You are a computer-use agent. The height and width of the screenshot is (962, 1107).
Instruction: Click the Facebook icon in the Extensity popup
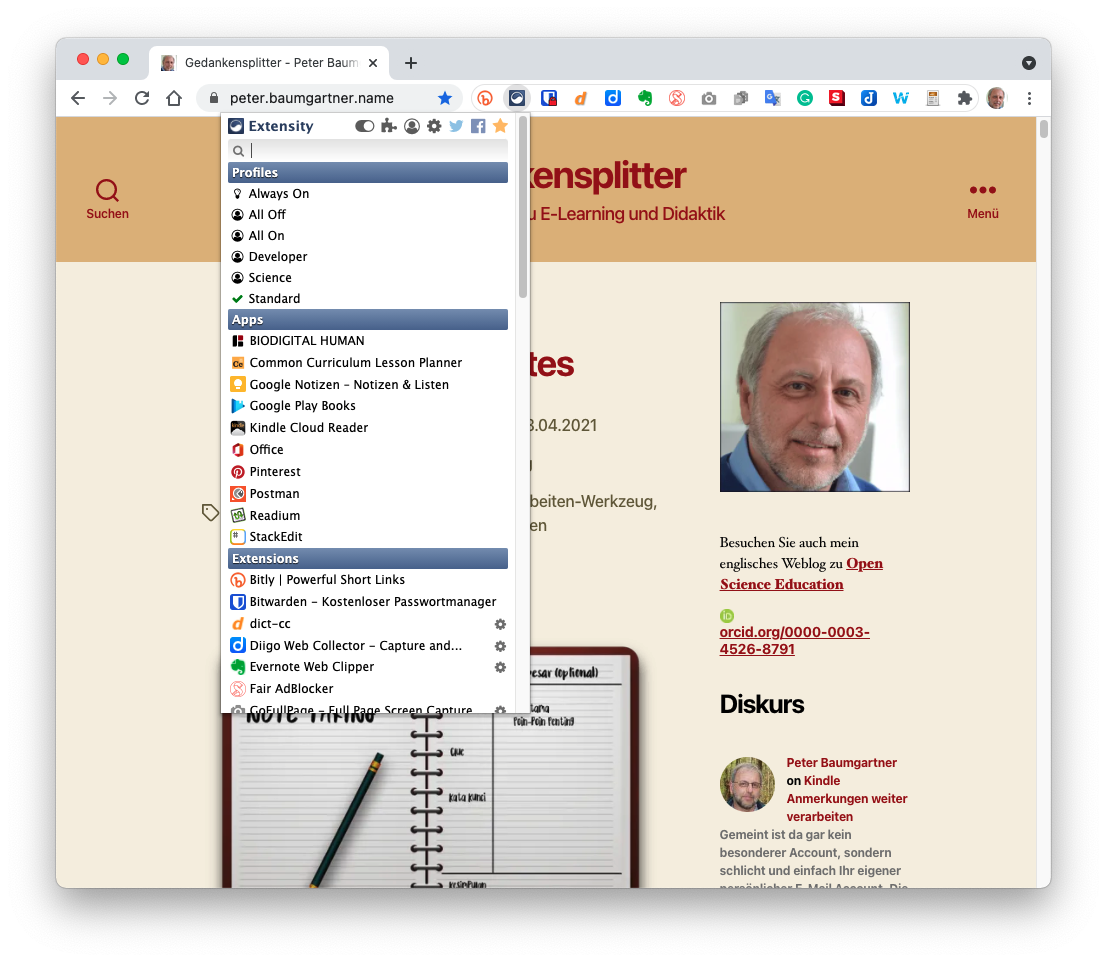click(x=478, y=126)
